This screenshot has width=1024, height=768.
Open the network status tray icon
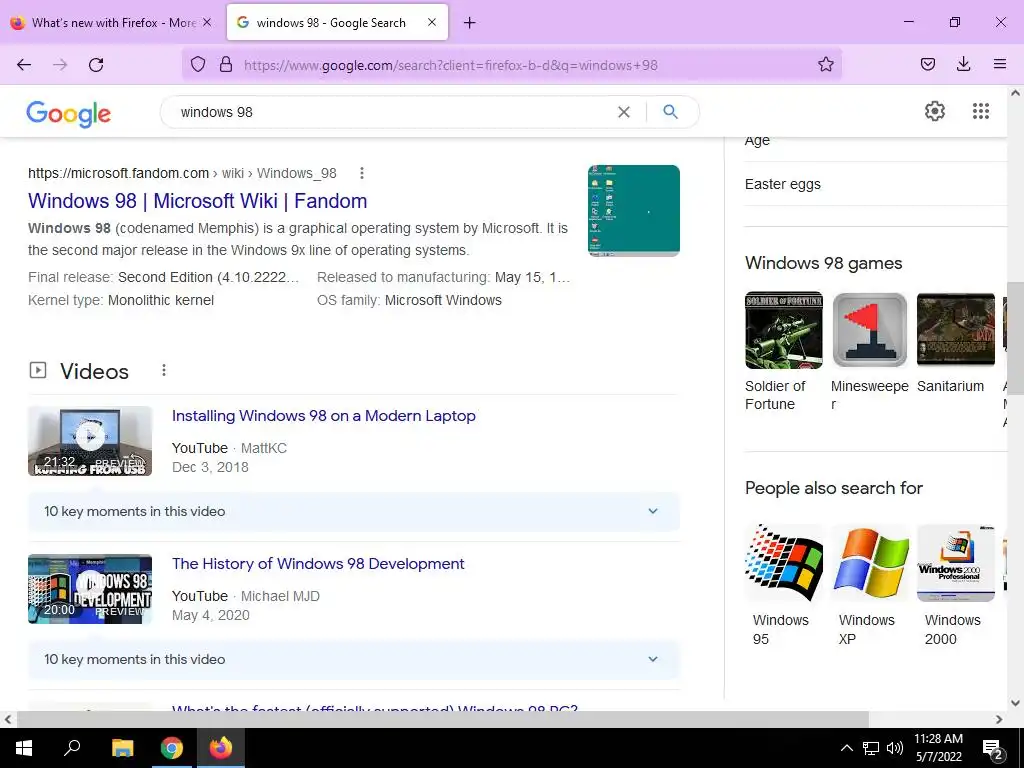coord(871,748)
